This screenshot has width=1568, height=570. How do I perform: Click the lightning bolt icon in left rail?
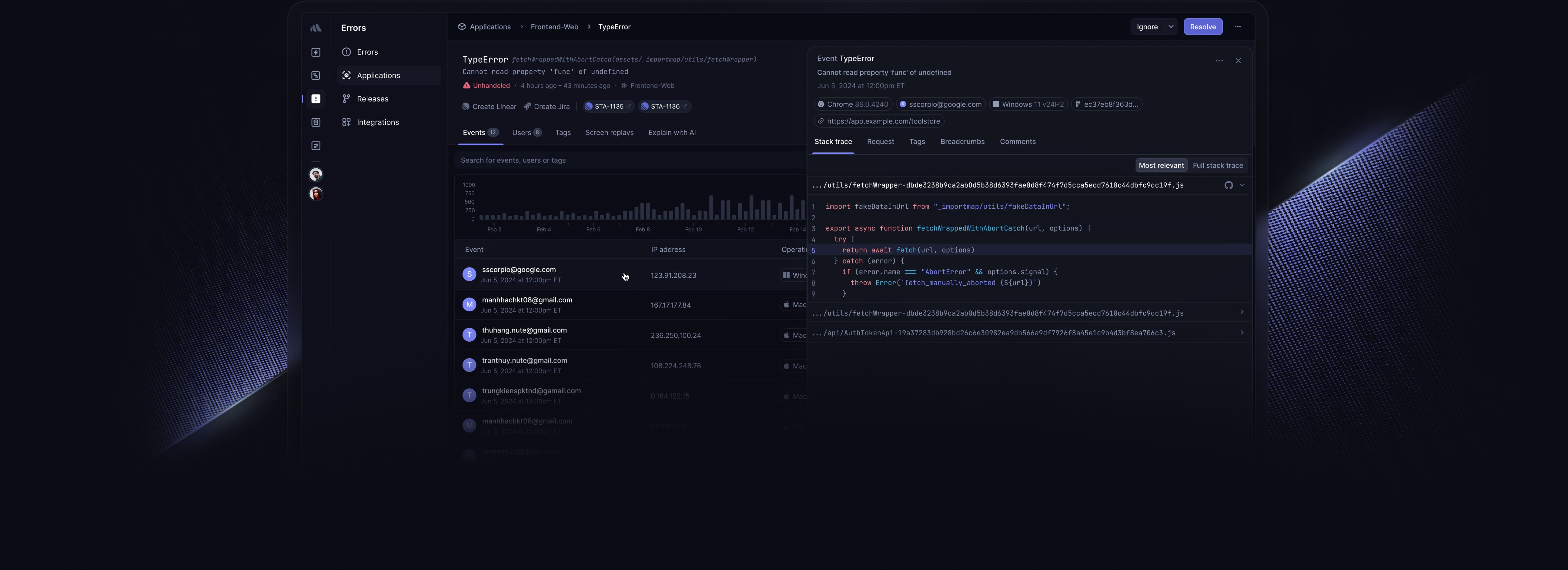[315, 52]
